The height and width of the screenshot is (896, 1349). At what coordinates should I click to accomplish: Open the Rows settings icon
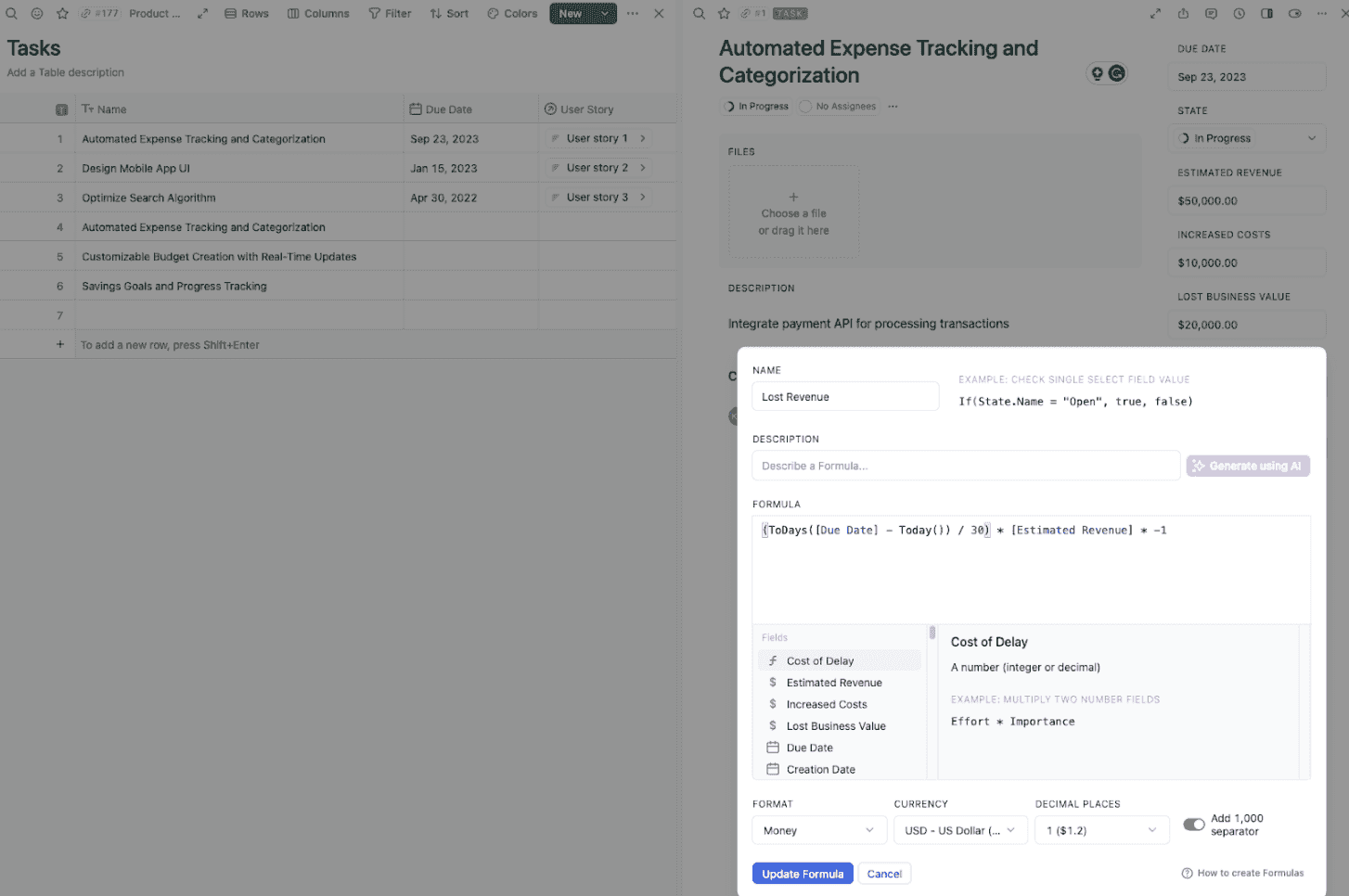tap(229, 13)
